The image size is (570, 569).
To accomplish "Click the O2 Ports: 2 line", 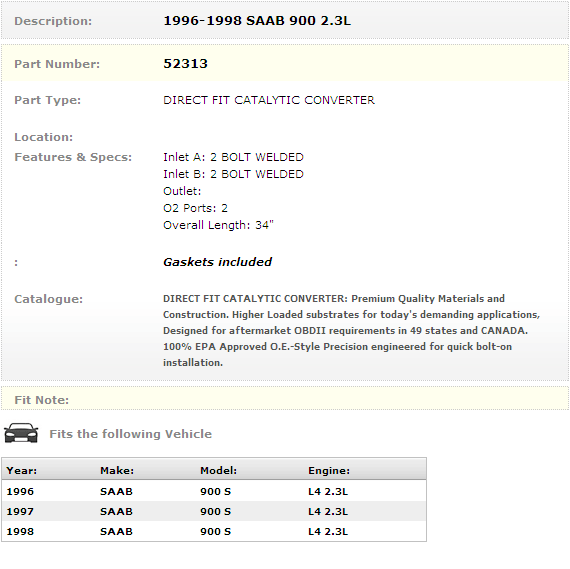I will (196, 208).
